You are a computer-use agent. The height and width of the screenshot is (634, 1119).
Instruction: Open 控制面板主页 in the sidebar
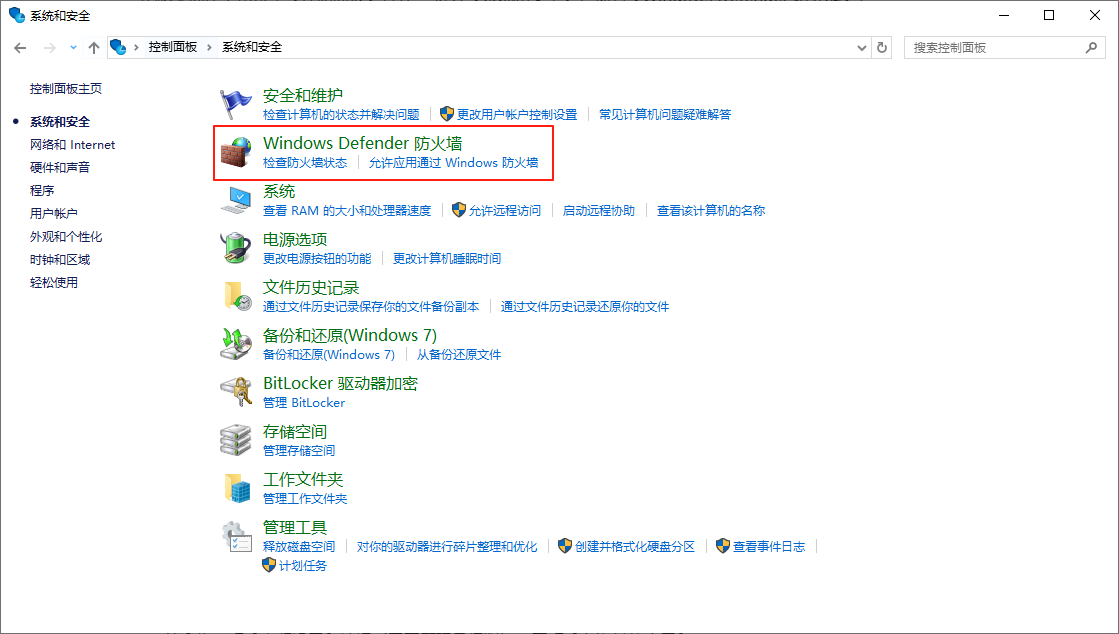[x=66, y=89]
